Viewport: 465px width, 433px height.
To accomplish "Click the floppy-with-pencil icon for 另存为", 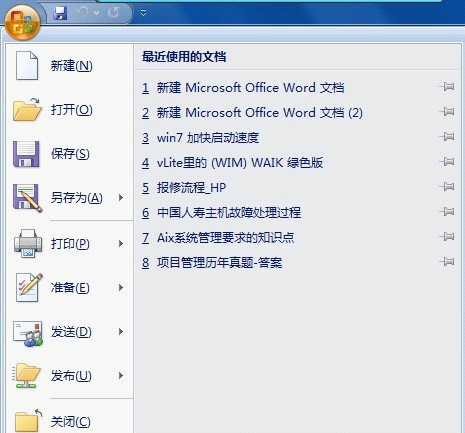I will pos(28,198).
